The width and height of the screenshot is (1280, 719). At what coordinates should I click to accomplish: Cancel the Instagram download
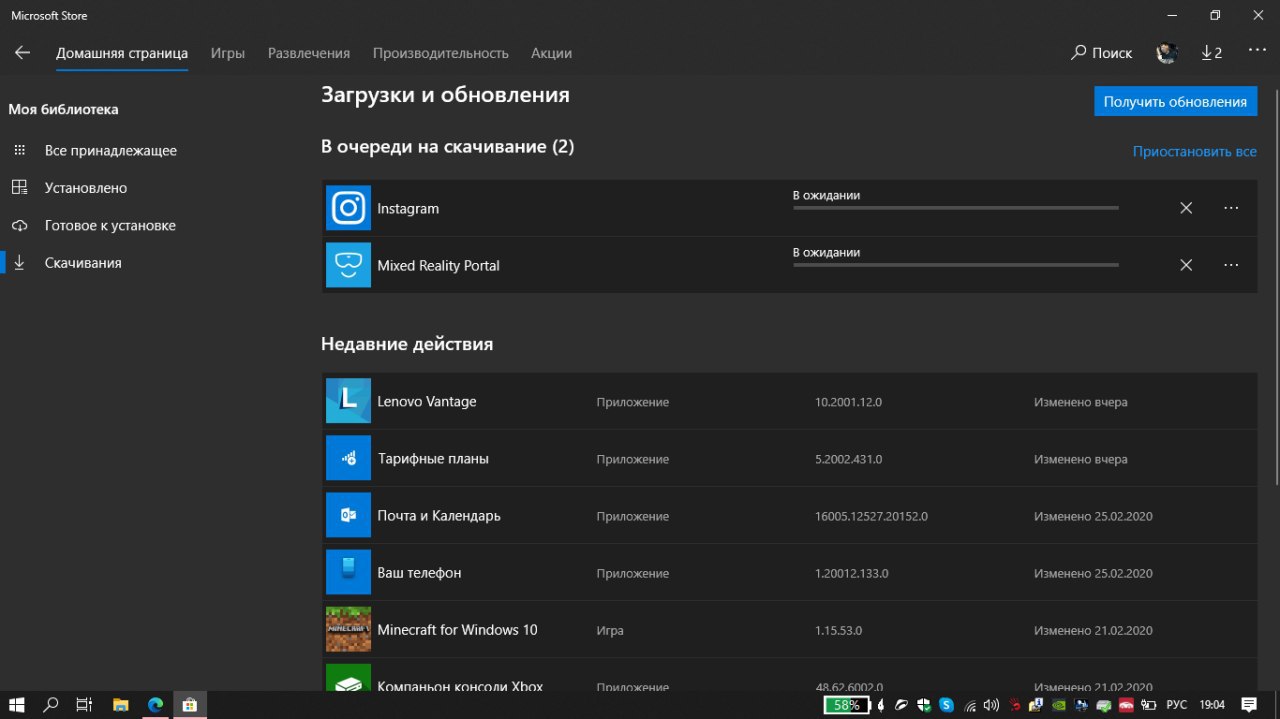(x=1186, y=208)
